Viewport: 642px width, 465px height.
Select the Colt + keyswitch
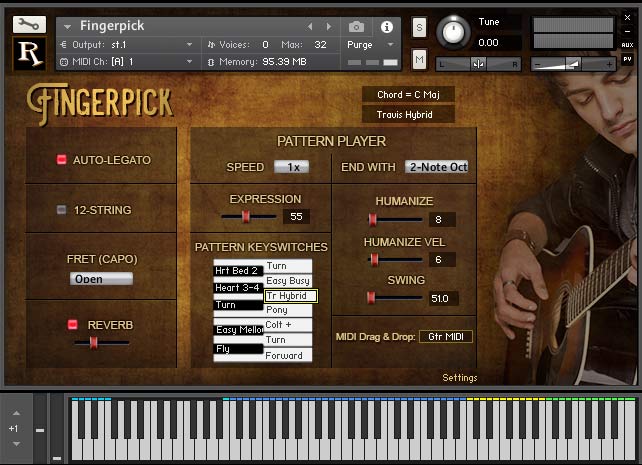tap(288, 325)
